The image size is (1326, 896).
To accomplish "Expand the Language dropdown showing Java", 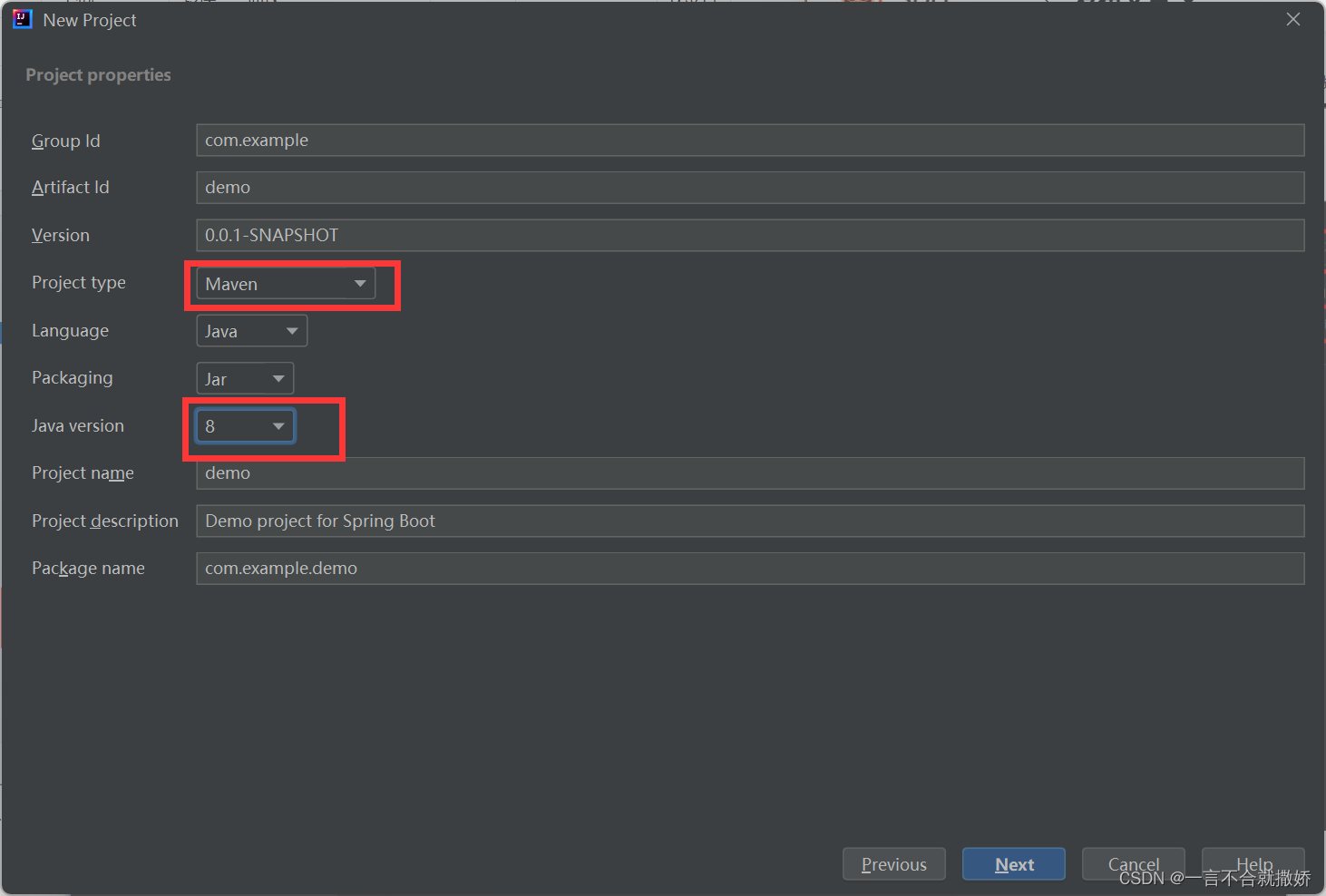I will [x=251, y=331].
